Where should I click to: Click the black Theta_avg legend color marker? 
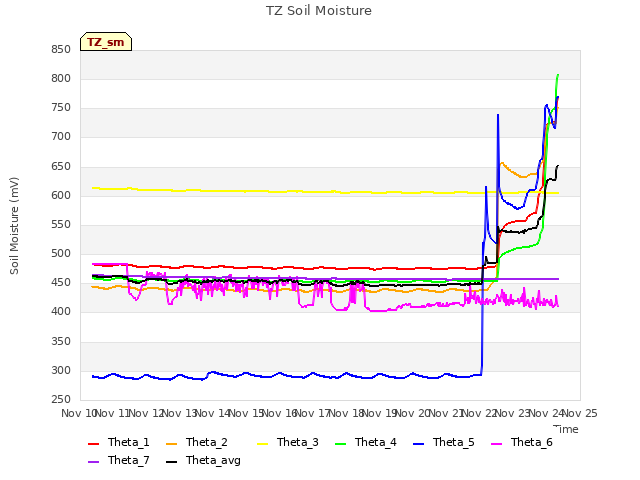[x=171, y=462]
